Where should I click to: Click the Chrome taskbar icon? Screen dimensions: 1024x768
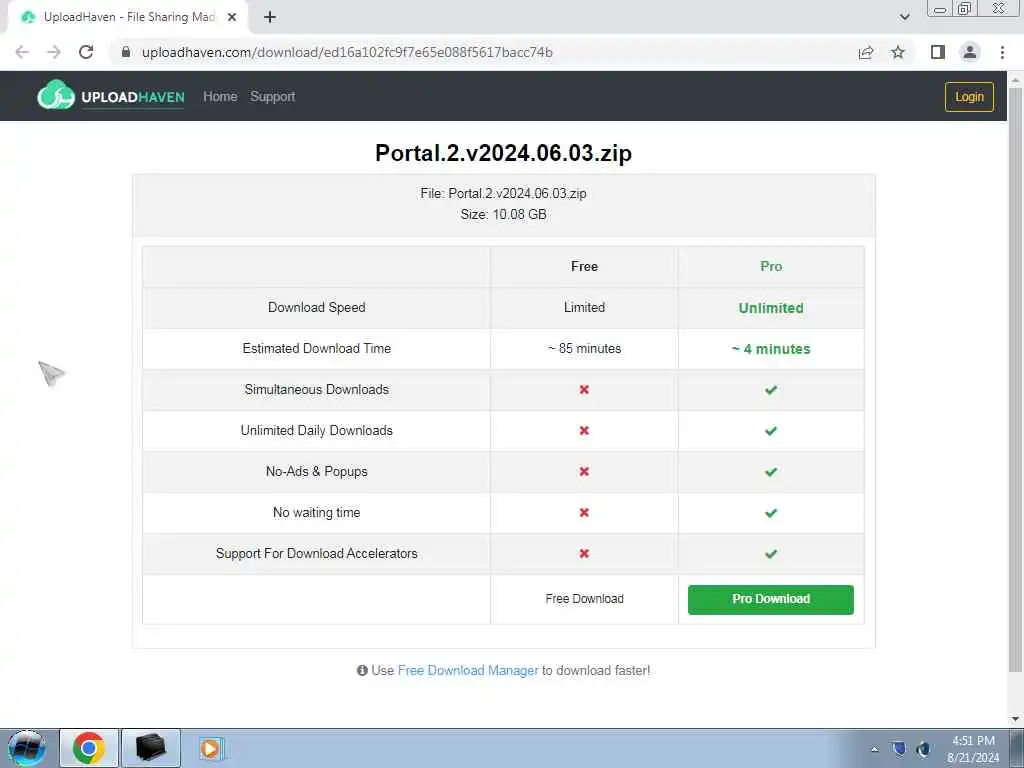[x=89, y=748]
